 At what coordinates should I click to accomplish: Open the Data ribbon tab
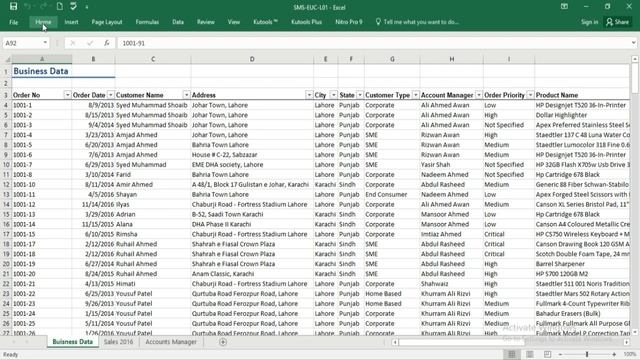(178, 22)
